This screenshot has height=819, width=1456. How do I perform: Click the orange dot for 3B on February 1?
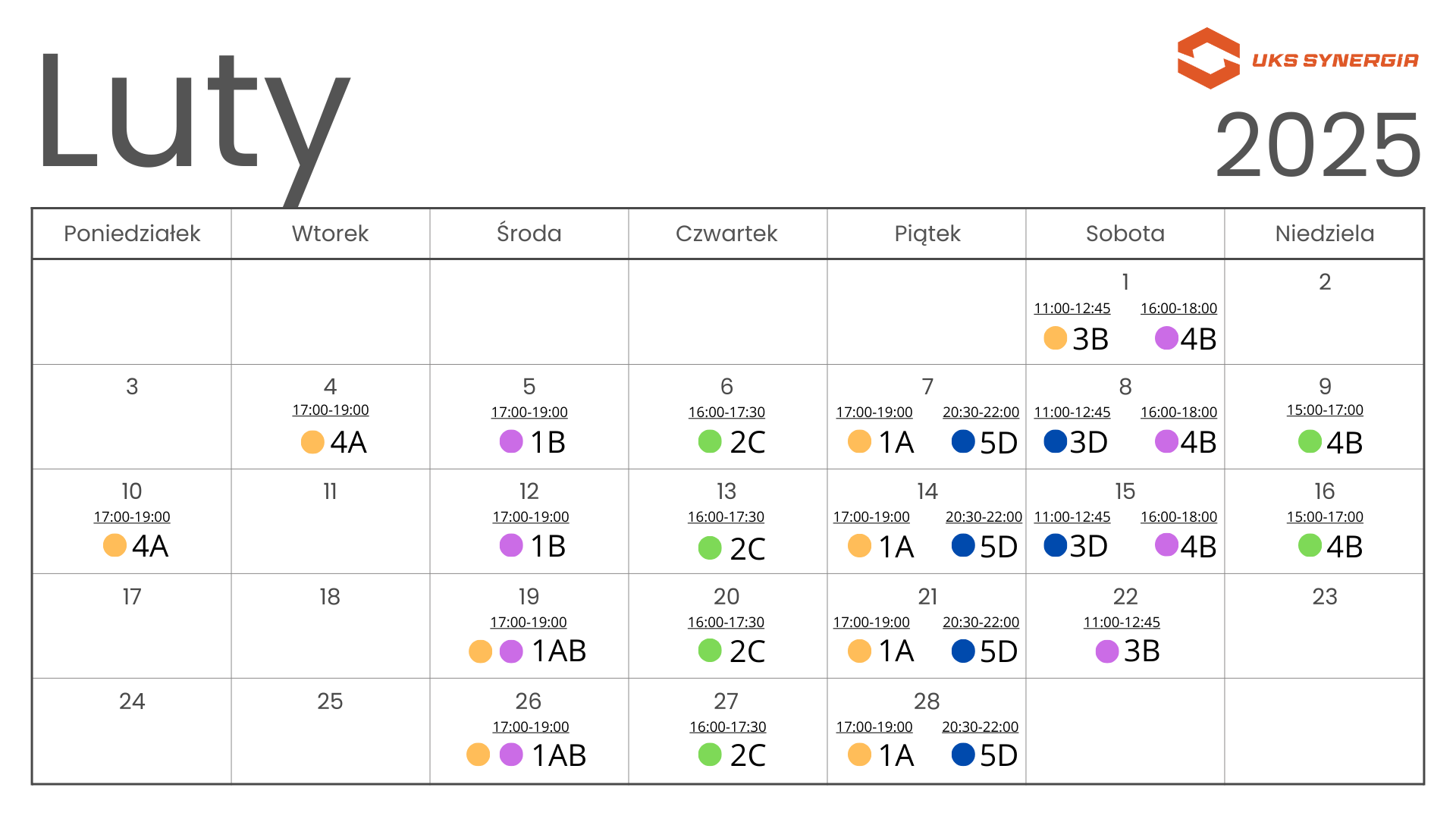(x=1055, y=337)
